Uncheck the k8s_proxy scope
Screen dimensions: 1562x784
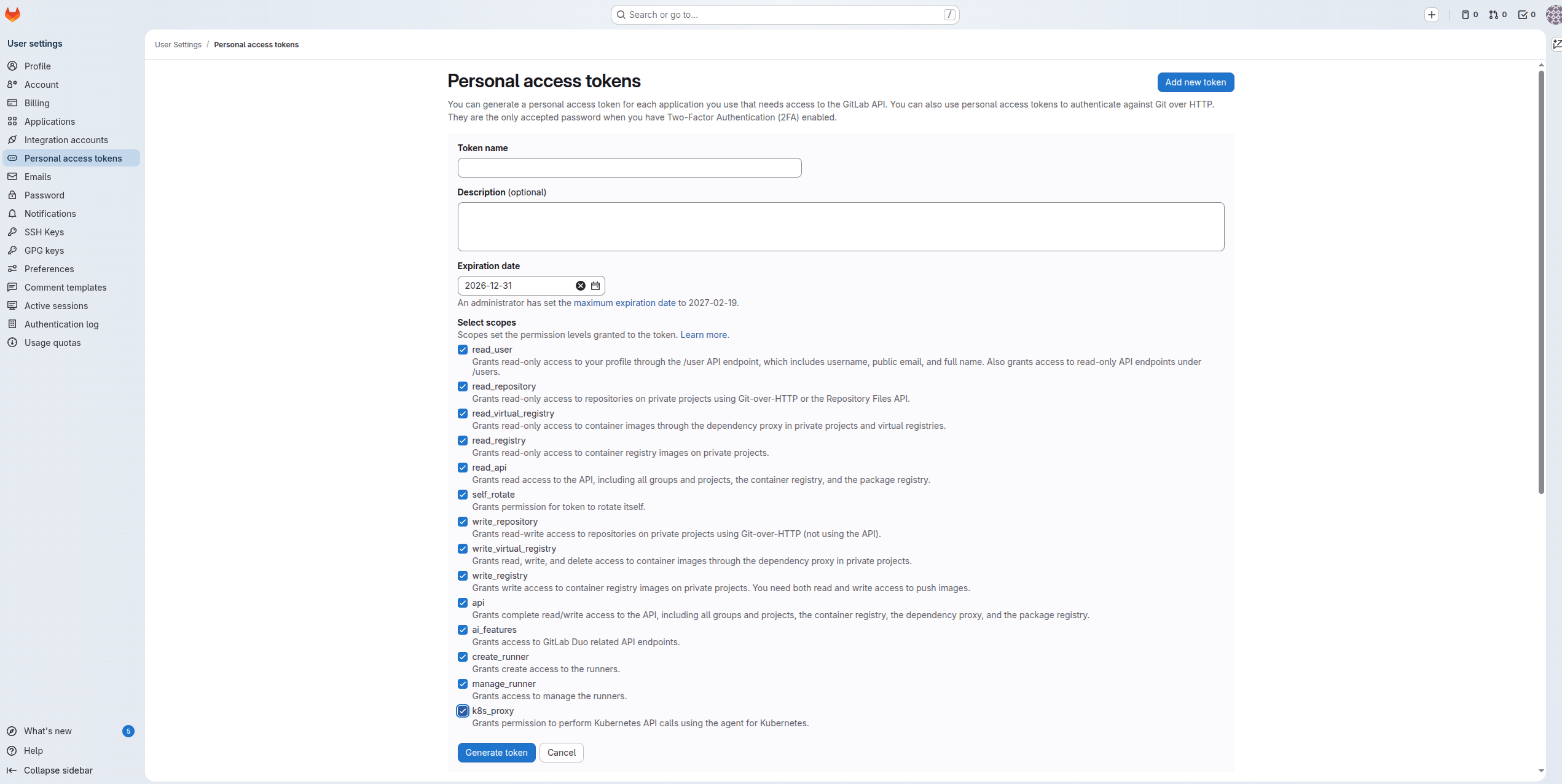pyautogui.click(x=463, y=711)
